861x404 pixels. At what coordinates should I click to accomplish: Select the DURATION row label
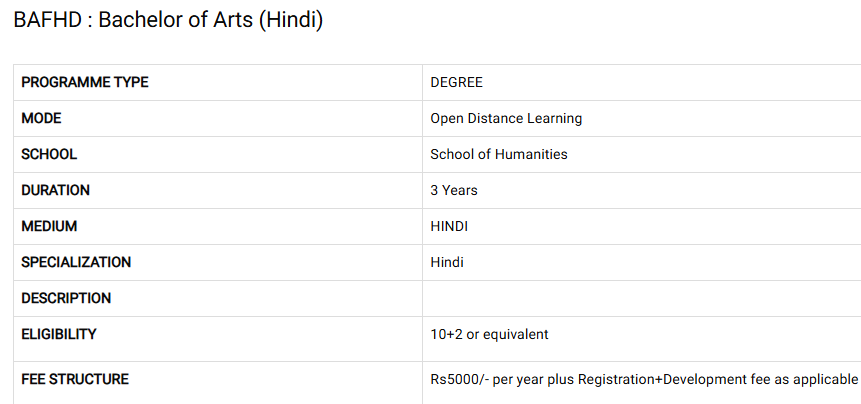coord(56,190)
